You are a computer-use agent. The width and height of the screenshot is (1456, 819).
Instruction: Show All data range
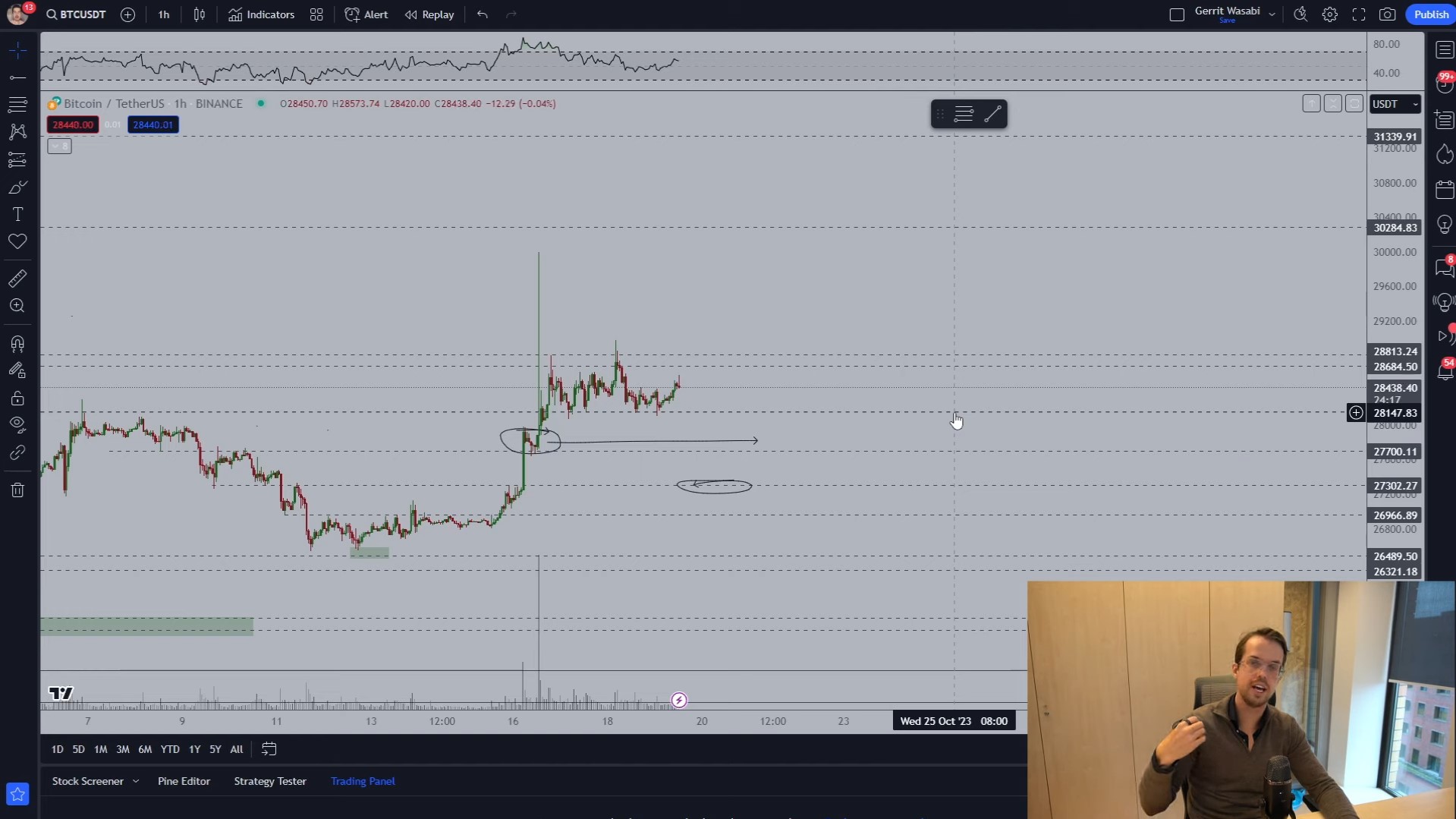237,749
